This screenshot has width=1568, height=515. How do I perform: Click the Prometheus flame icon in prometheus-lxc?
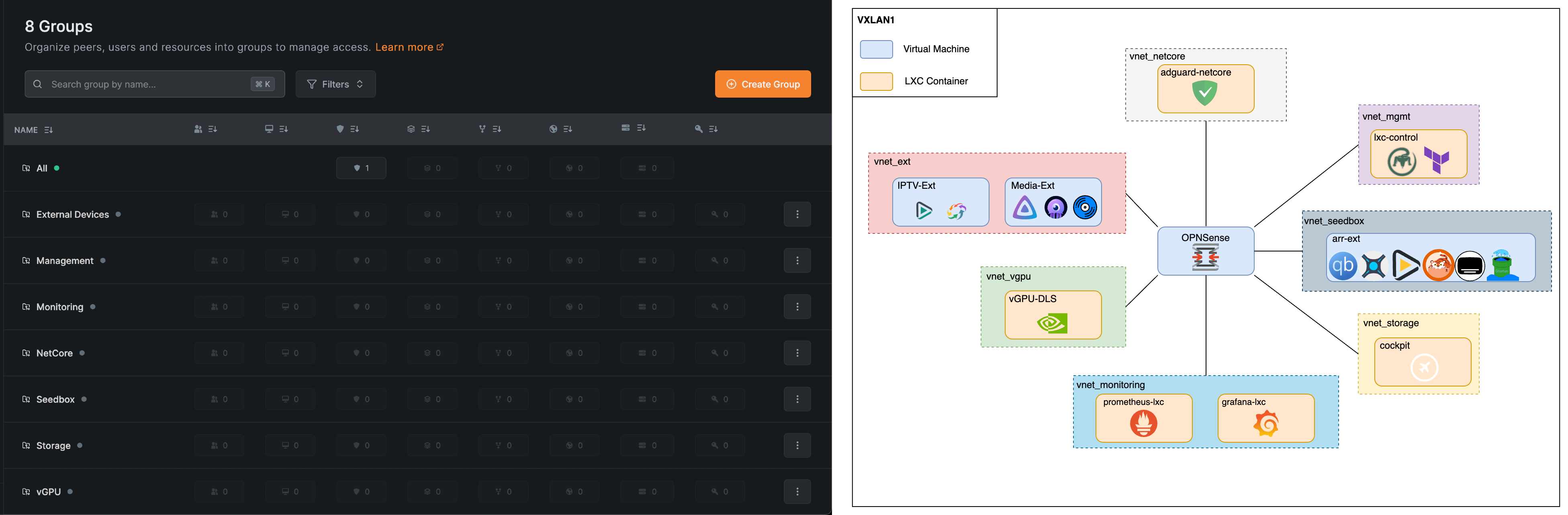point(1143,423)
